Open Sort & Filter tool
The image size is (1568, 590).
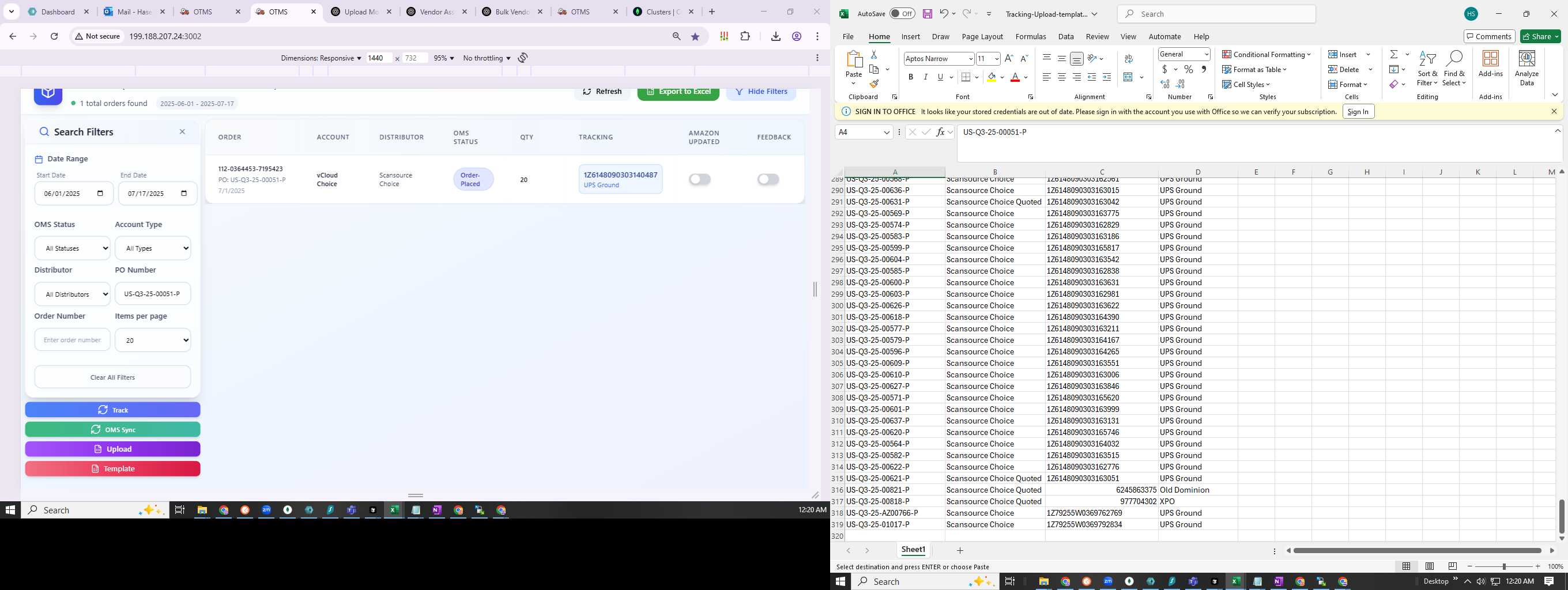pyautogui.click(x=1427, y=68)
